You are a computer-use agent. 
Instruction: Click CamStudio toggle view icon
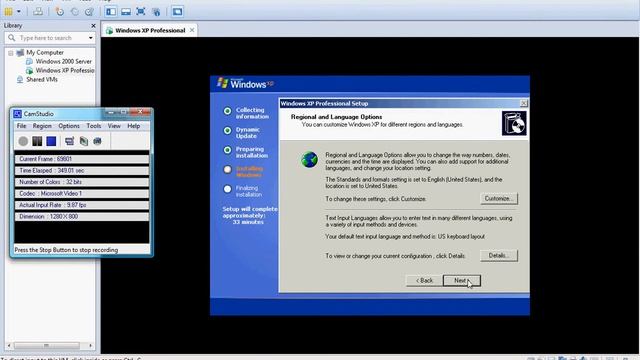[x=69, y=141]
